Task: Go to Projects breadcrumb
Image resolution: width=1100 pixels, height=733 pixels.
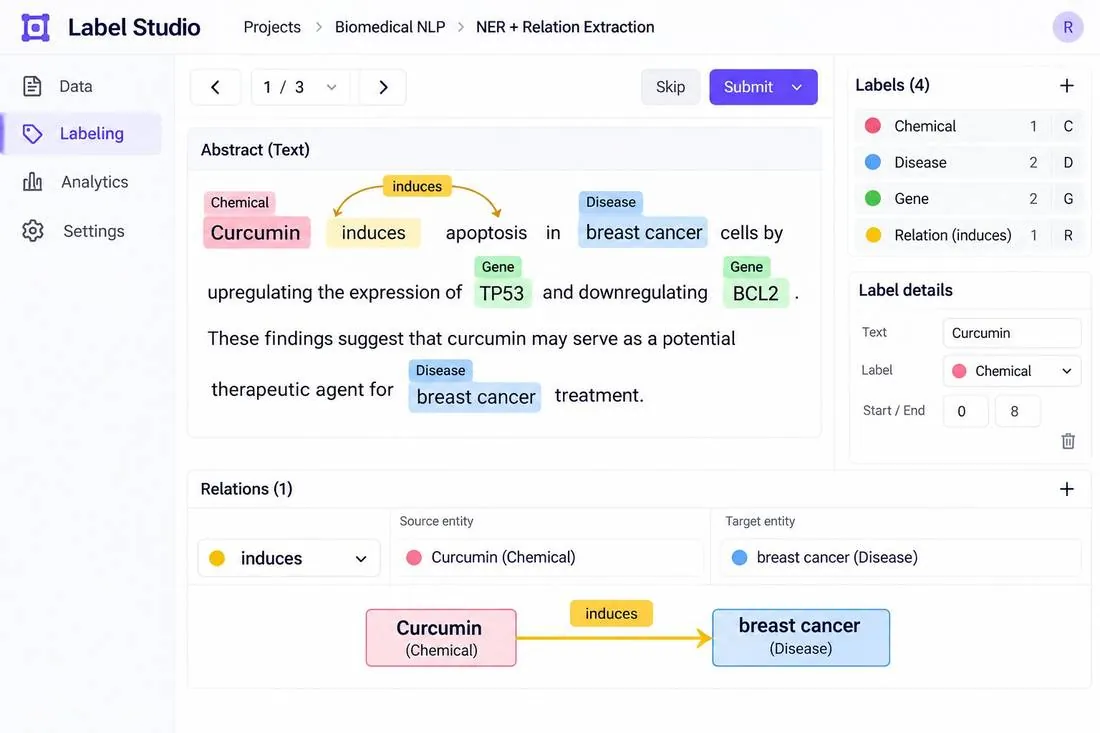Action: (x=271, y=27)
